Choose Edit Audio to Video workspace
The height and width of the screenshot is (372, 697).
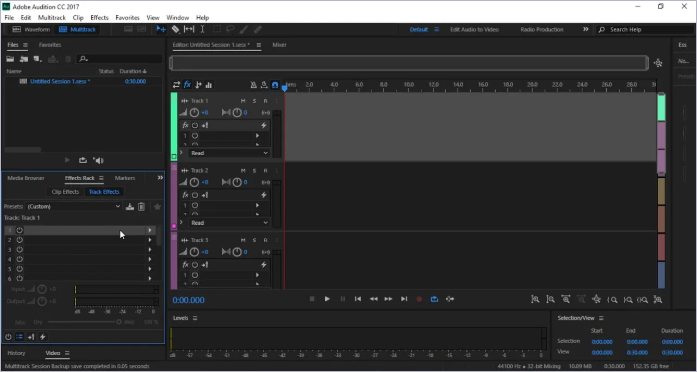[474, 30]
